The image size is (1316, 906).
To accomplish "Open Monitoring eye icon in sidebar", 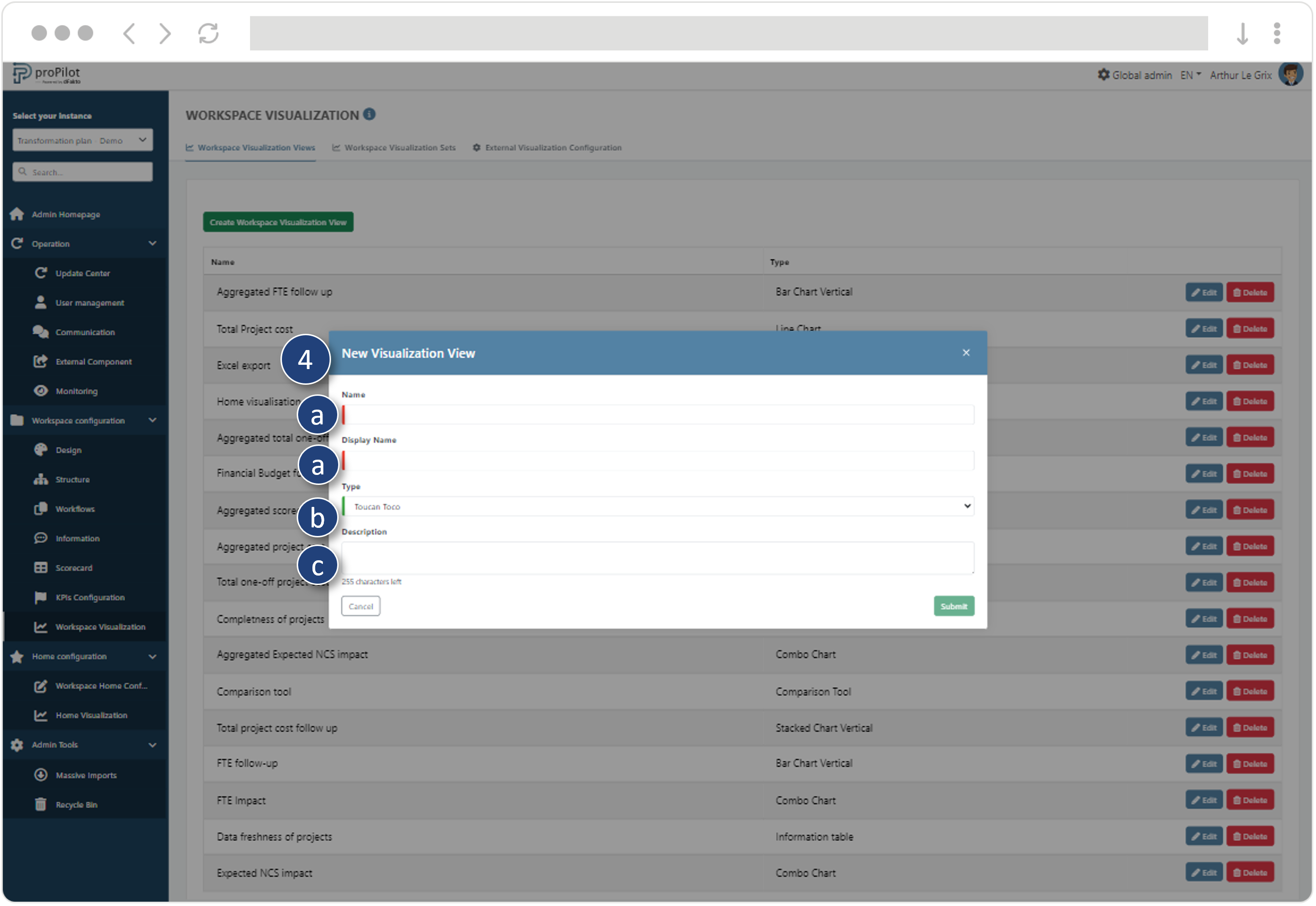I will pos(41,391).
